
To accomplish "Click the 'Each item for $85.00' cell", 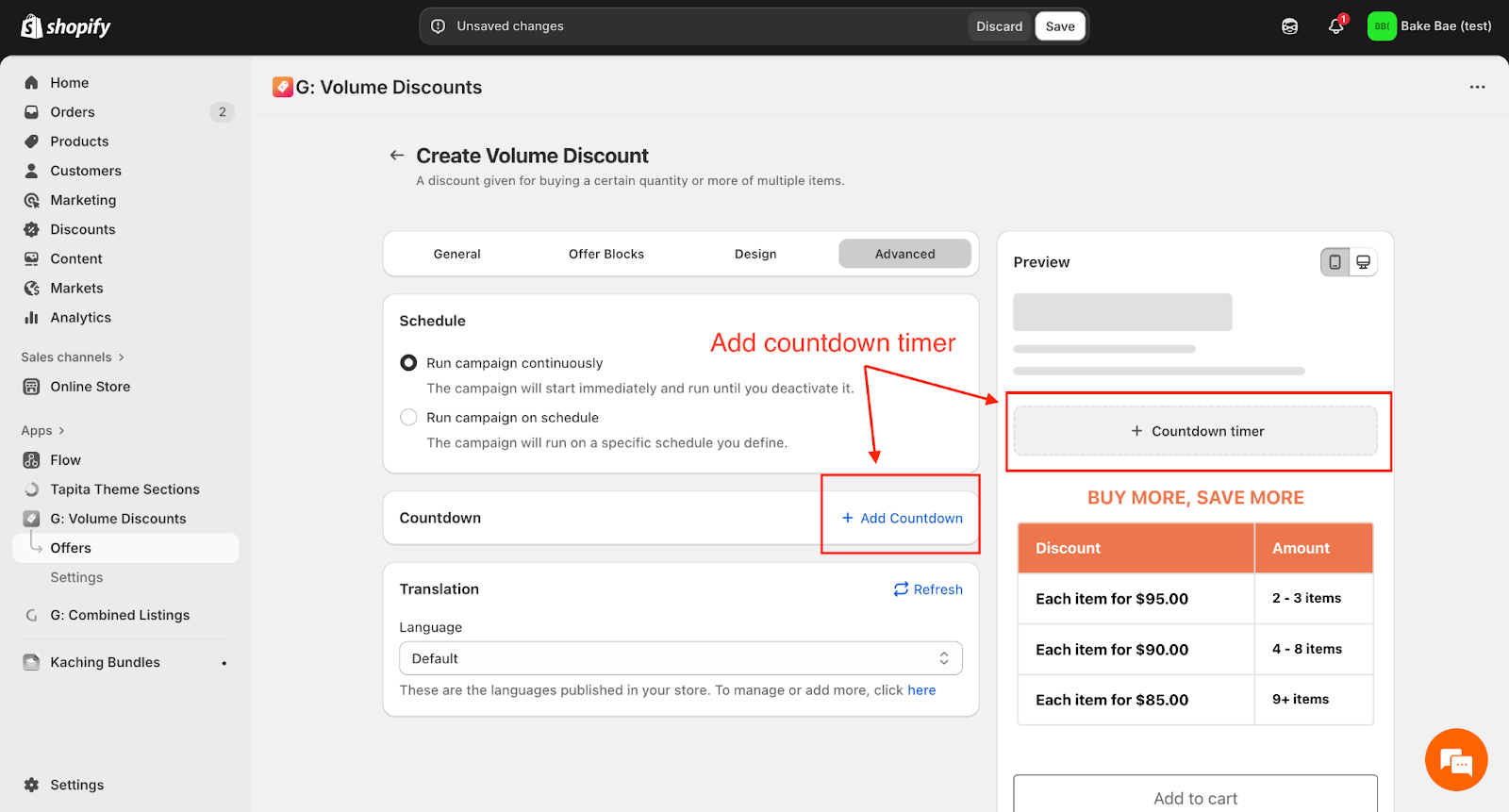I will point(1136,700).
